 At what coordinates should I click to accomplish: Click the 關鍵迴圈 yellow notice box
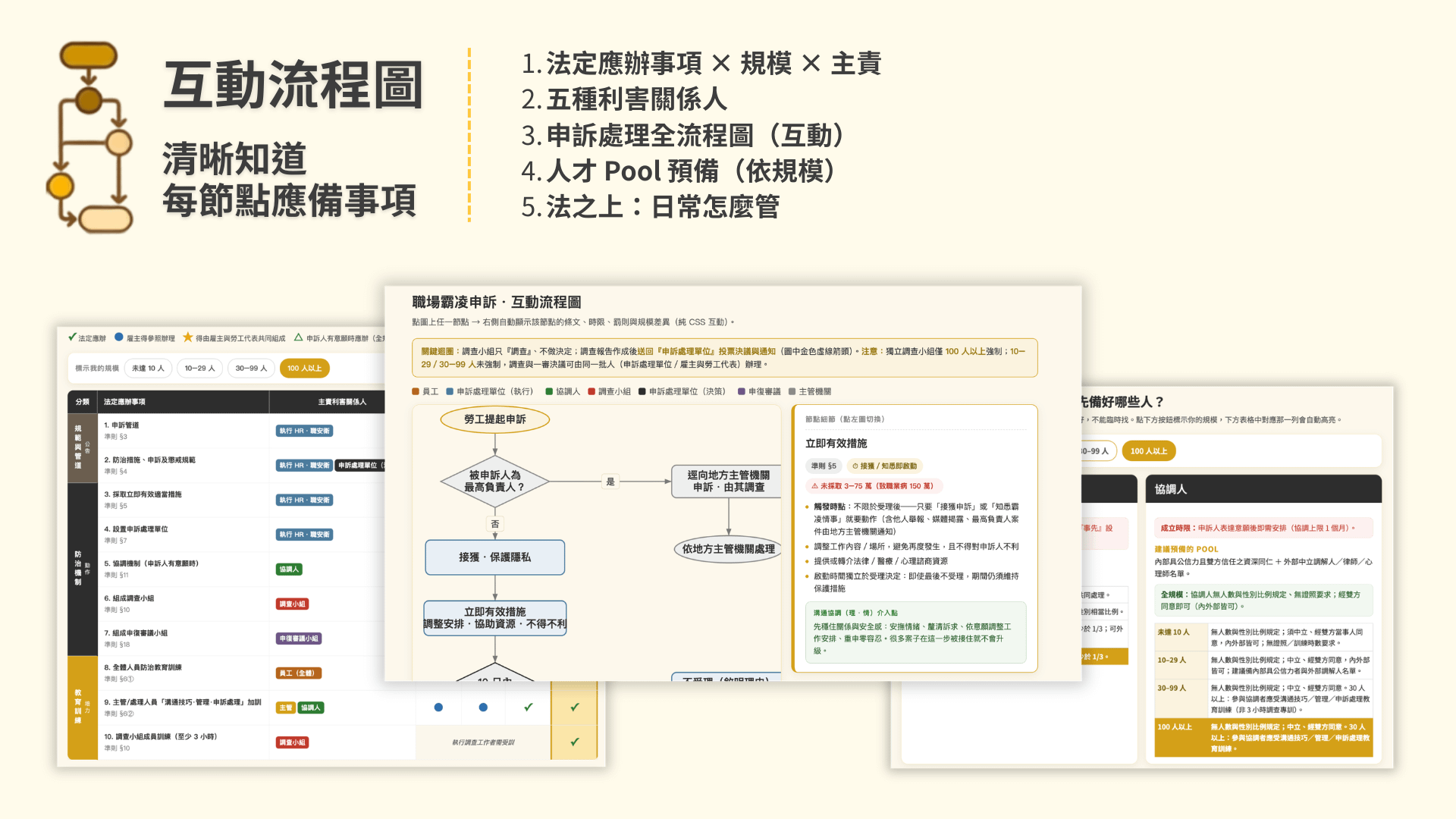(724, 358)
